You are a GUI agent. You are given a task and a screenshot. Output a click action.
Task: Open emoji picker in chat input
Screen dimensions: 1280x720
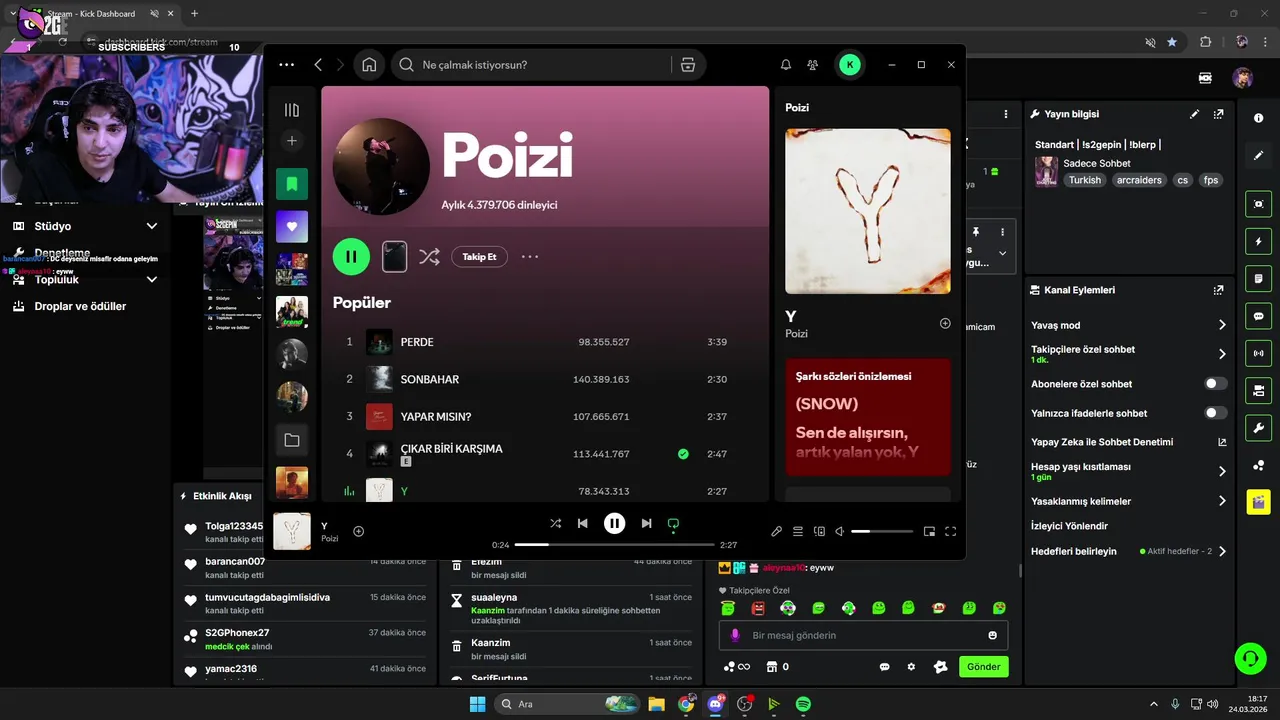click(992, 635)
